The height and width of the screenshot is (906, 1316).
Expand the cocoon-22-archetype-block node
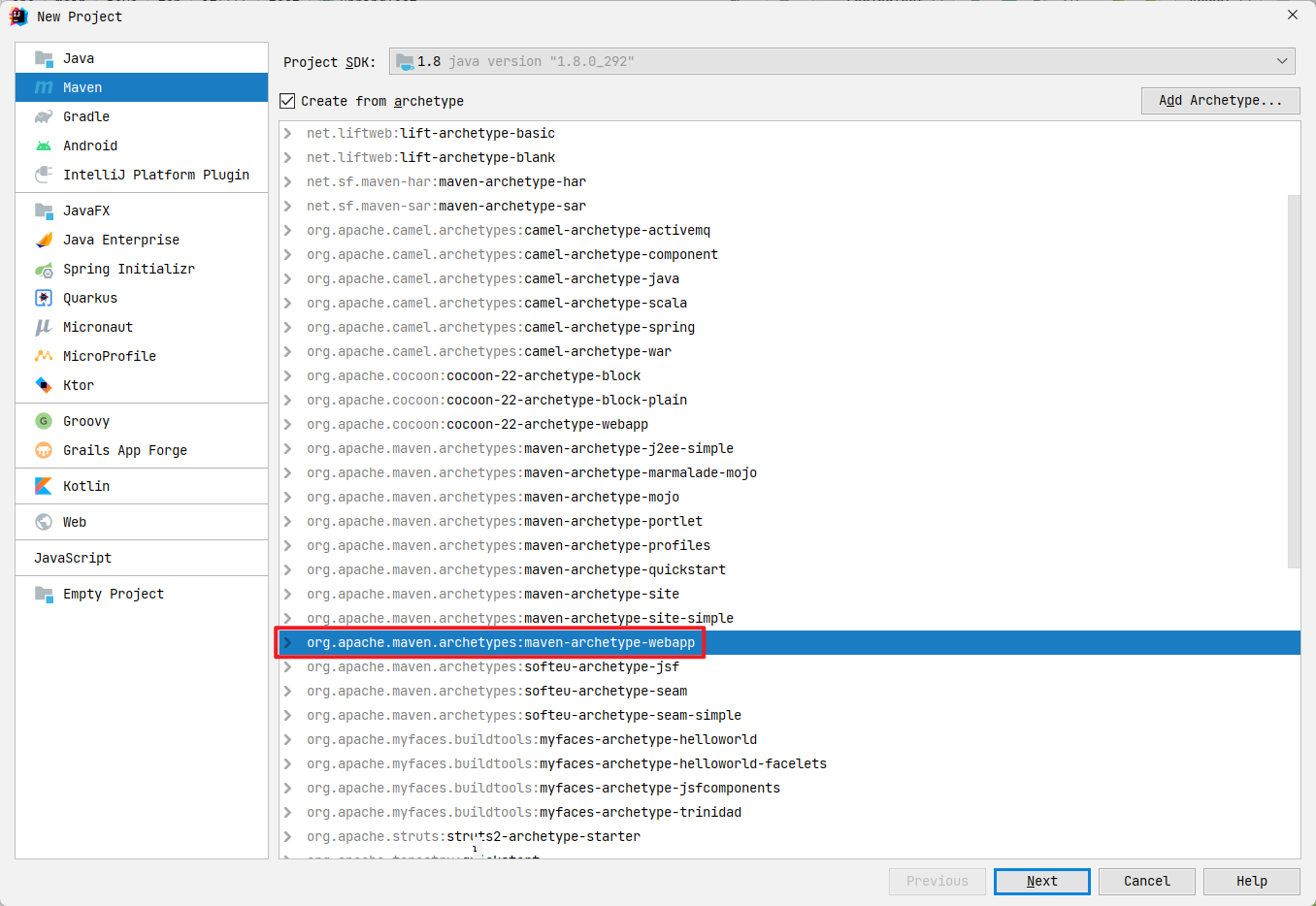point(287,375)
